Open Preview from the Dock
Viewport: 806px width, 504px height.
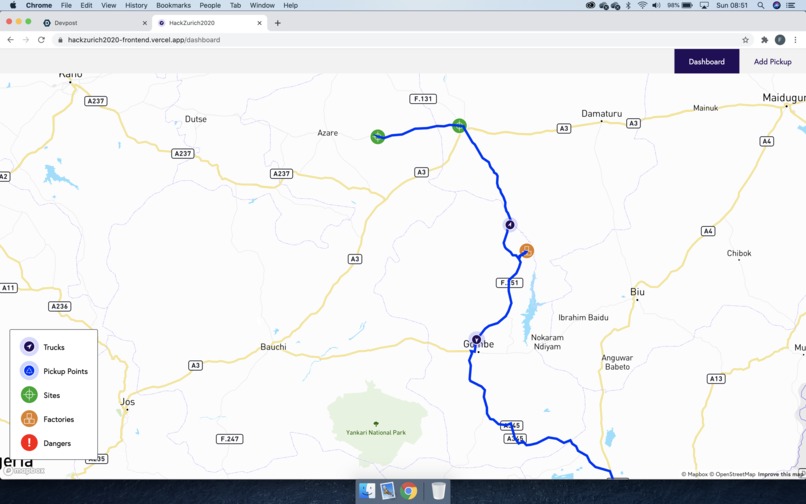click(x=388, y=491)
